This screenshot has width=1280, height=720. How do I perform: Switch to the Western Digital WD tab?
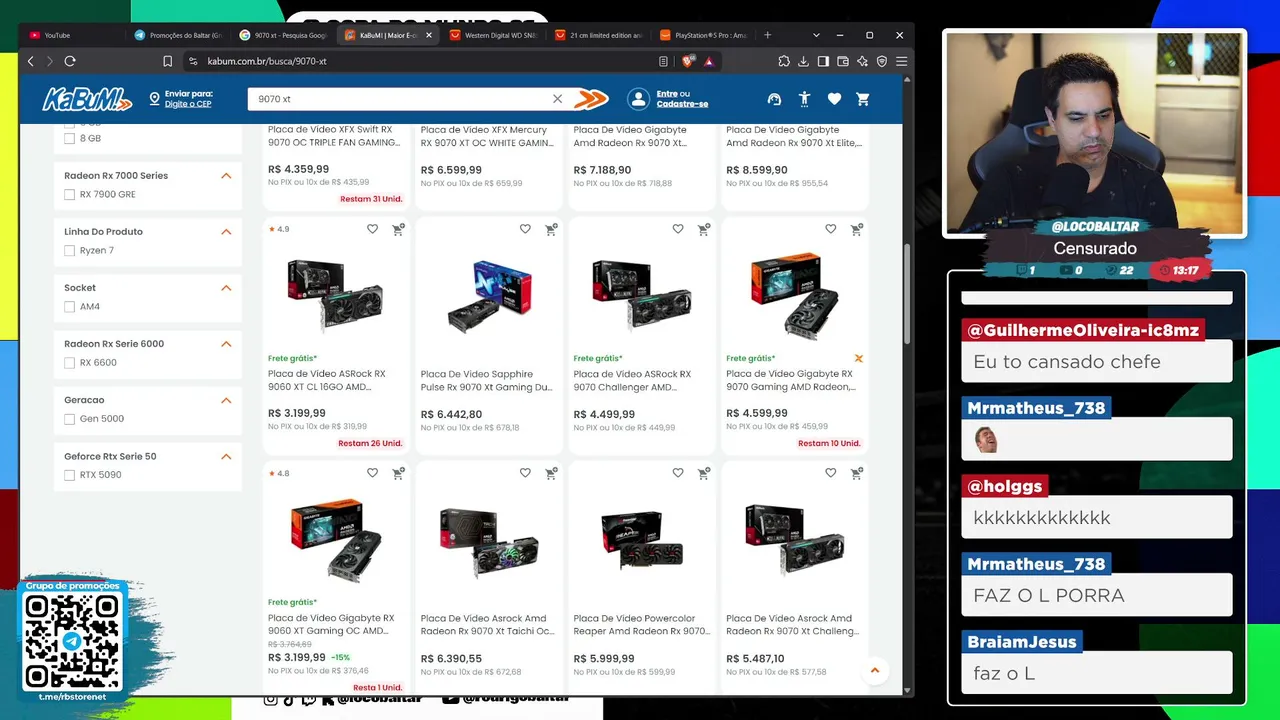(x=495, y=35)
